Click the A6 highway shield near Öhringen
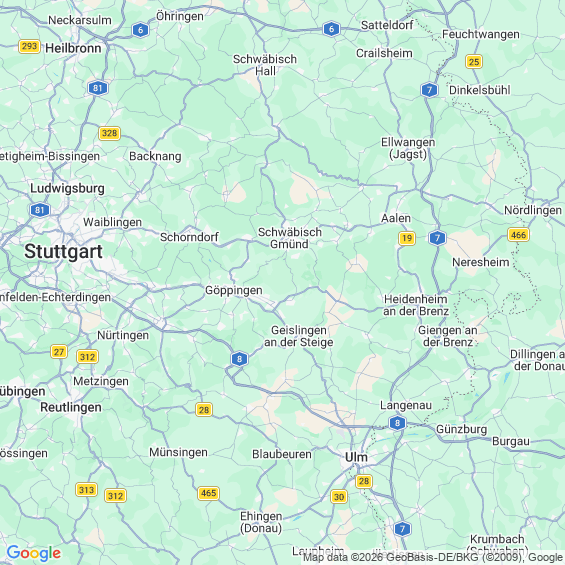The image size is (565, 565). 141,30
